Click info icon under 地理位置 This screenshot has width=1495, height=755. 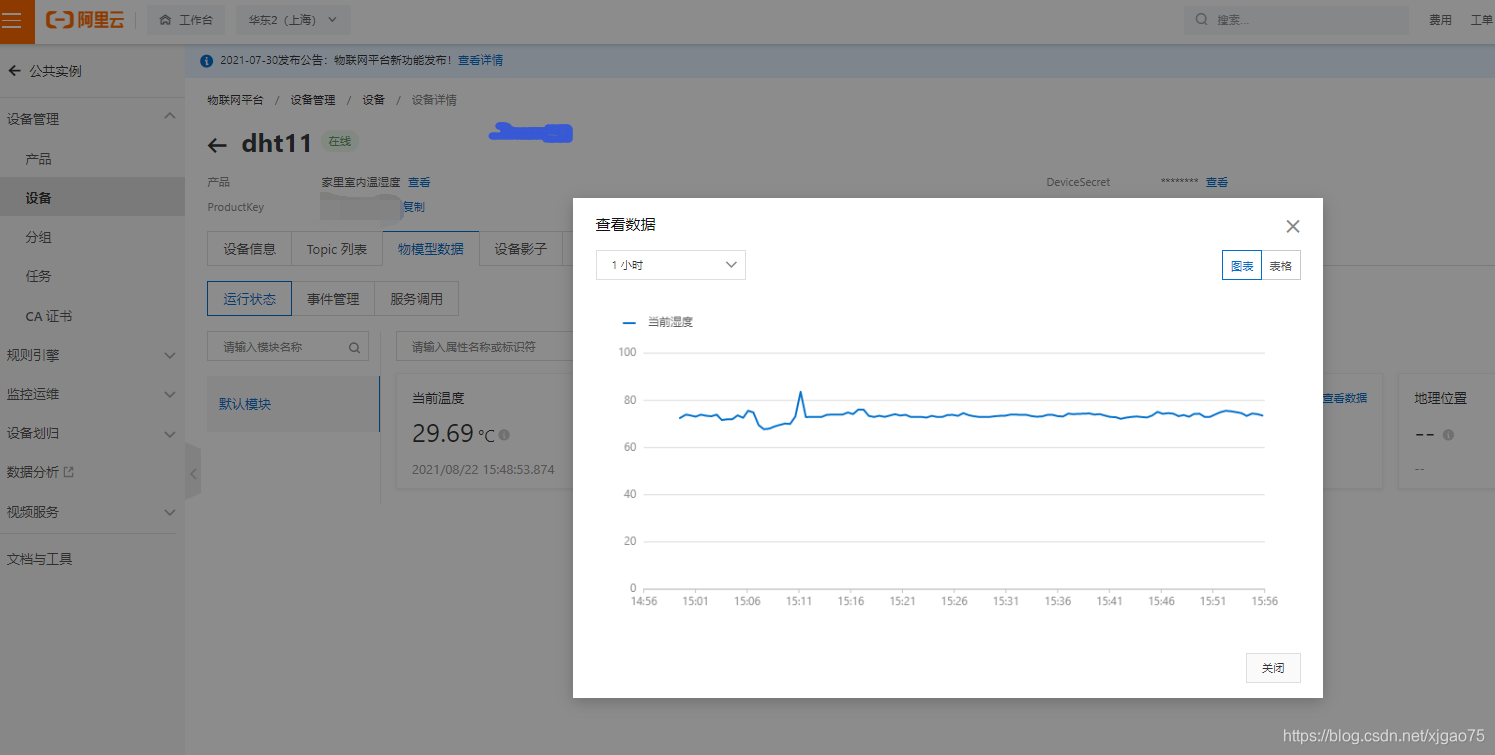click(1448, 435)
